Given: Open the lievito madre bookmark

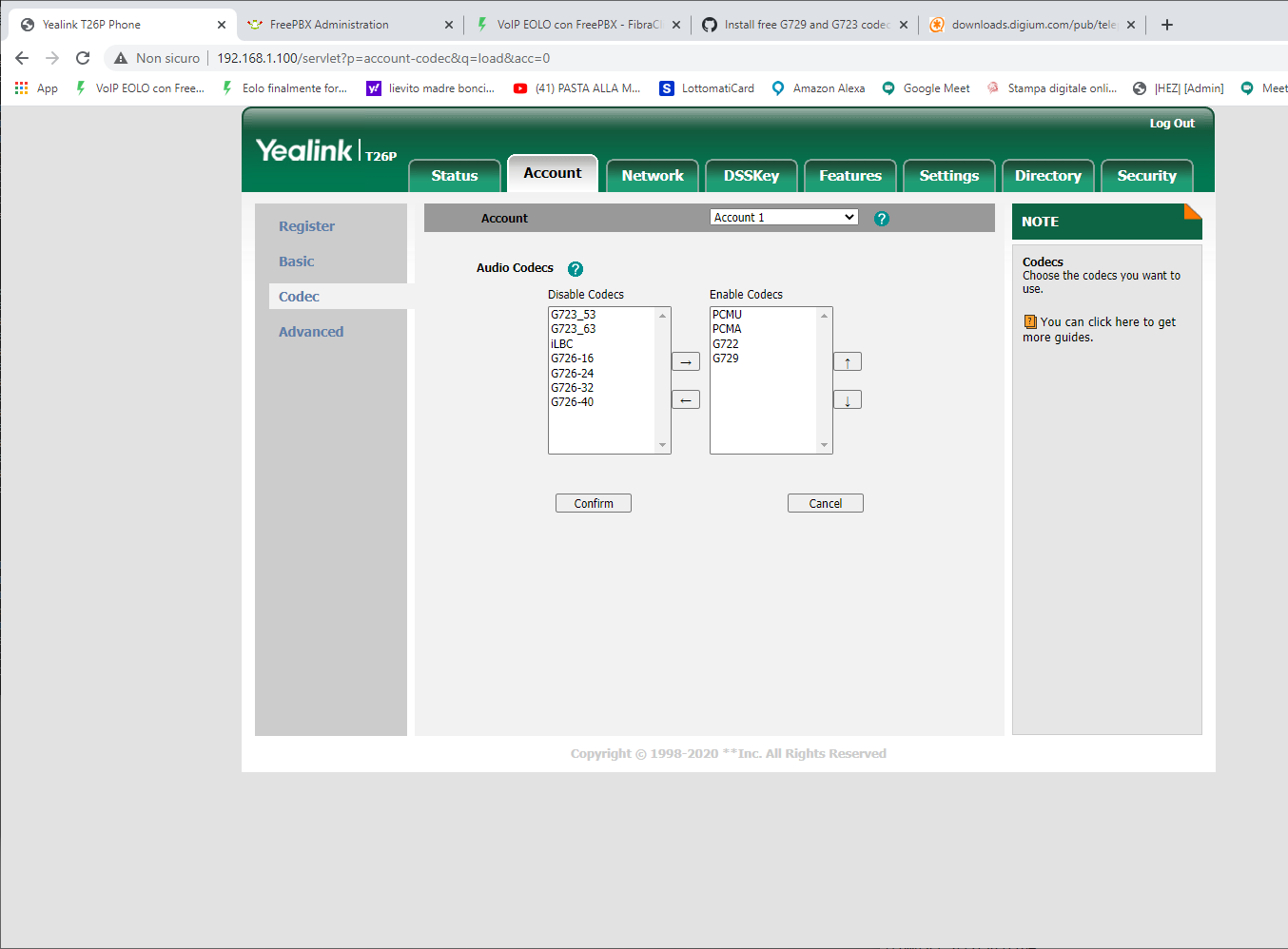Looking at the screenshot, I should click(430, 87).
